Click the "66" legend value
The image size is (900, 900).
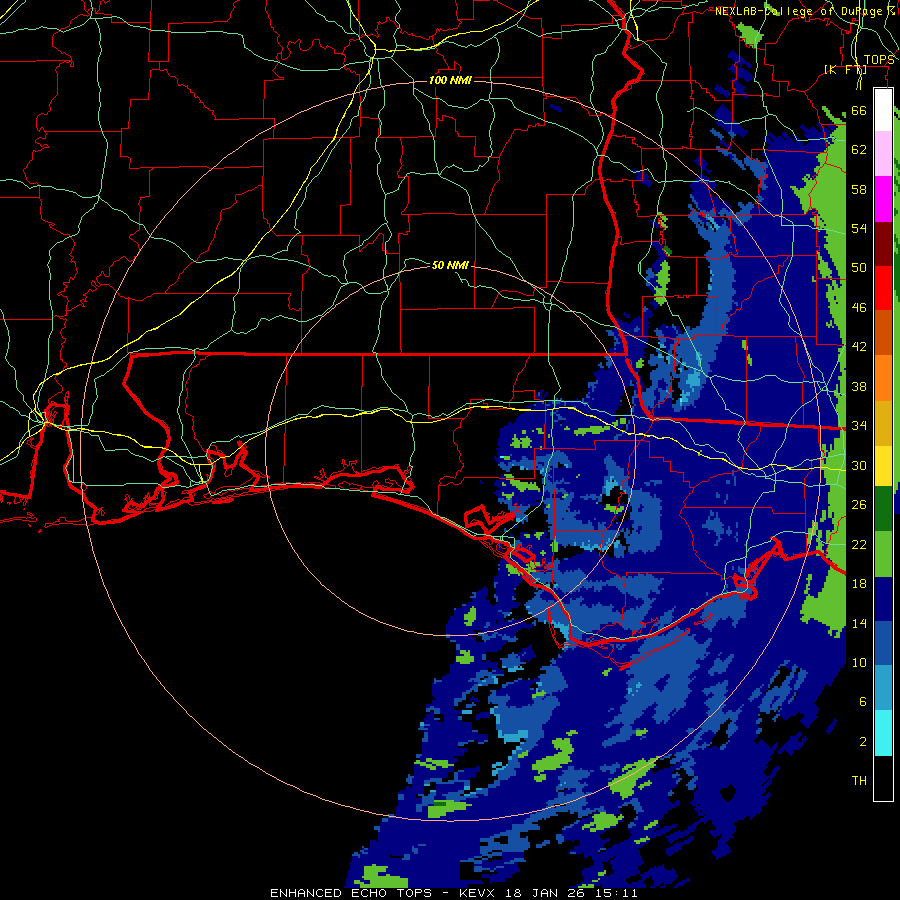(859, 110)
